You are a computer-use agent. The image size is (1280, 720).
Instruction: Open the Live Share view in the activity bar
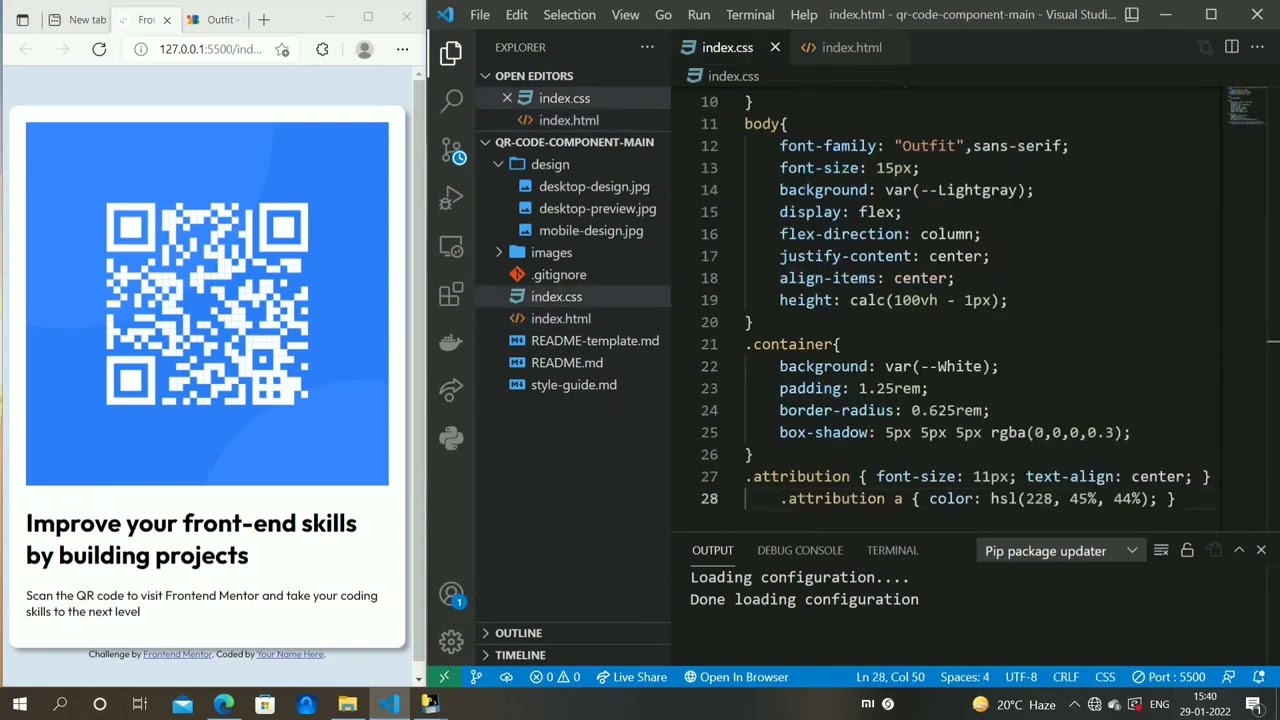(451, 390)
